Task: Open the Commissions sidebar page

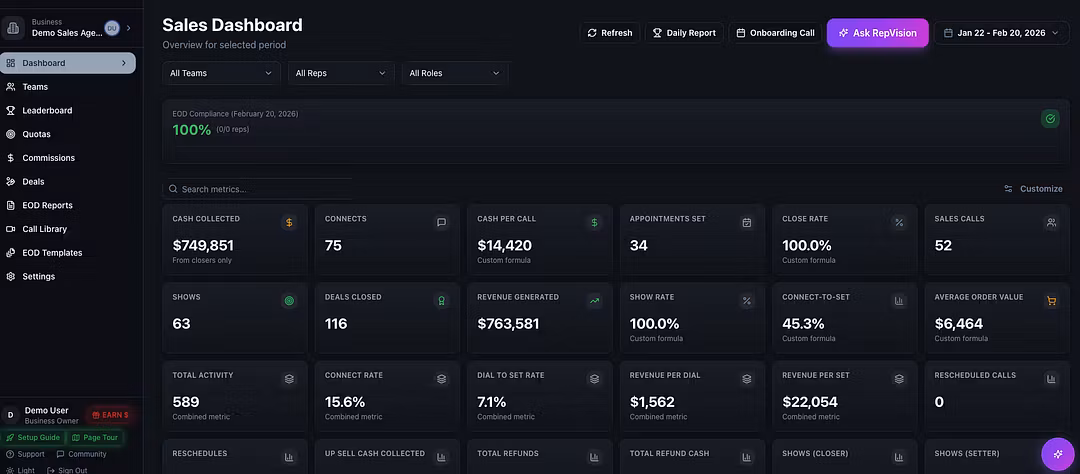Action: pyautogui.click(x=48, y=158)
